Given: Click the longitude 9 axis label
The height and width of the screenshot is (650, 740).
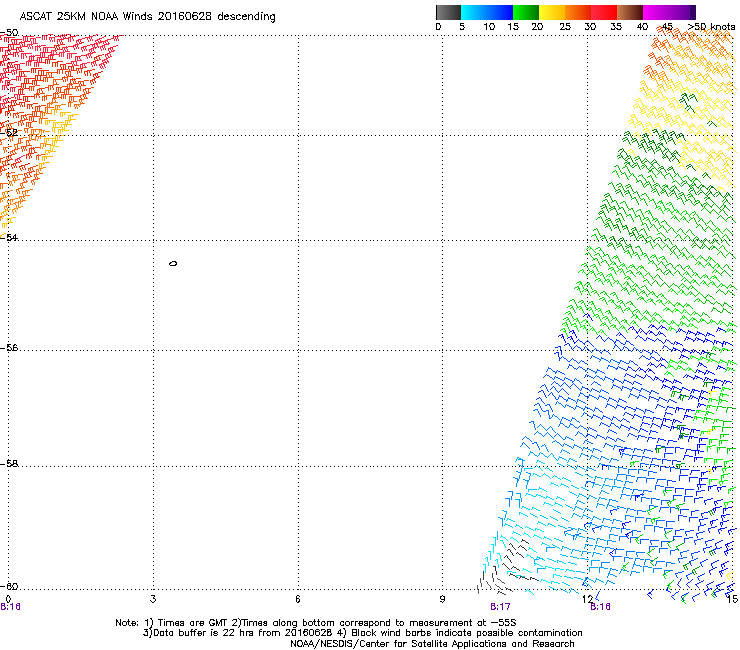Looking at the screenshot, I should pos(442,599).
